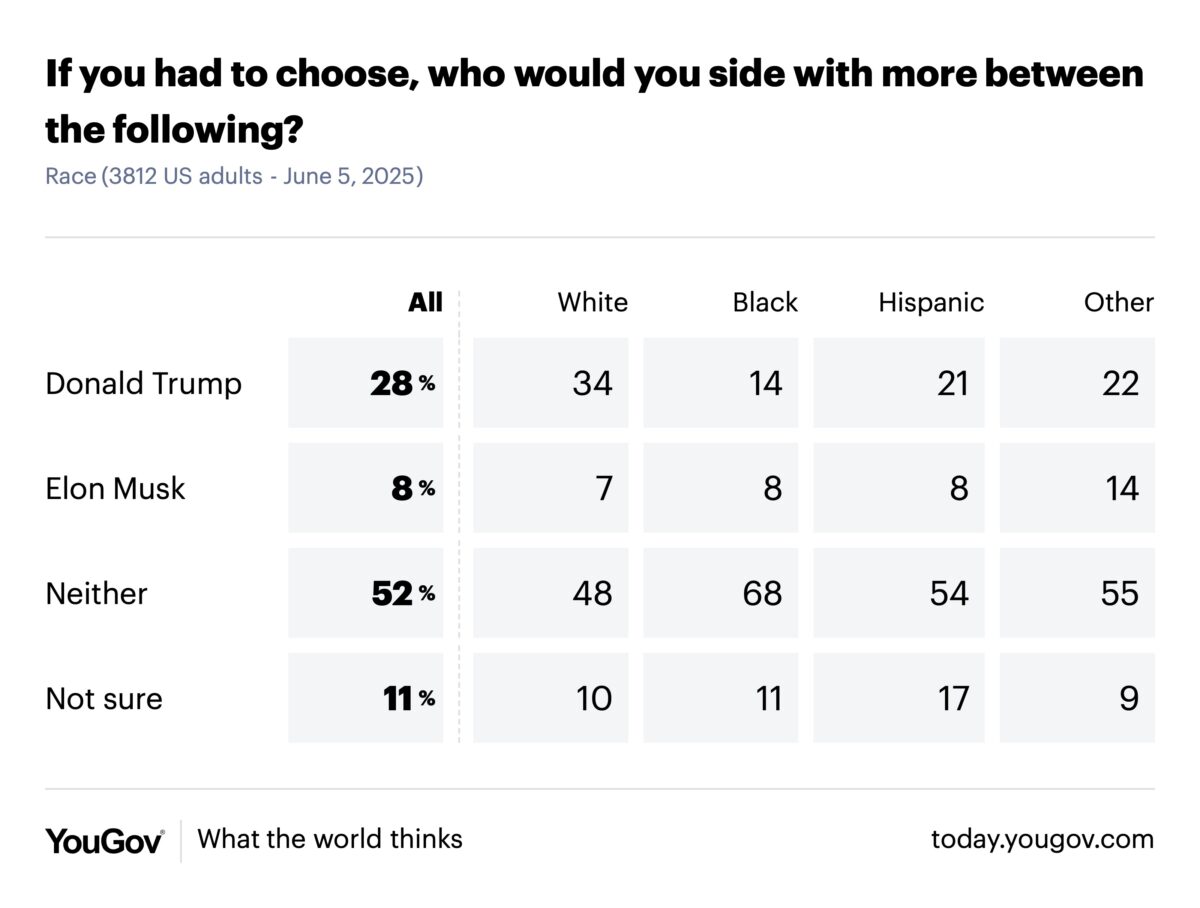1200x908 pixels.
Task: Open the today.yougov.com link
Action: (1042, 839)
